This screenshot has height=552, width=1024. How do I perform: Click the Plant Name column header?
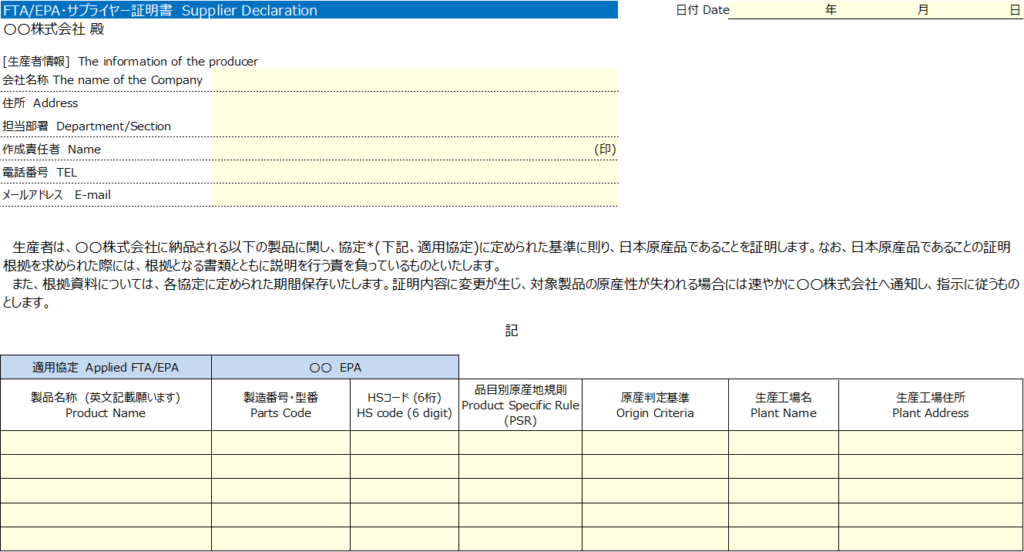(783, 405)
